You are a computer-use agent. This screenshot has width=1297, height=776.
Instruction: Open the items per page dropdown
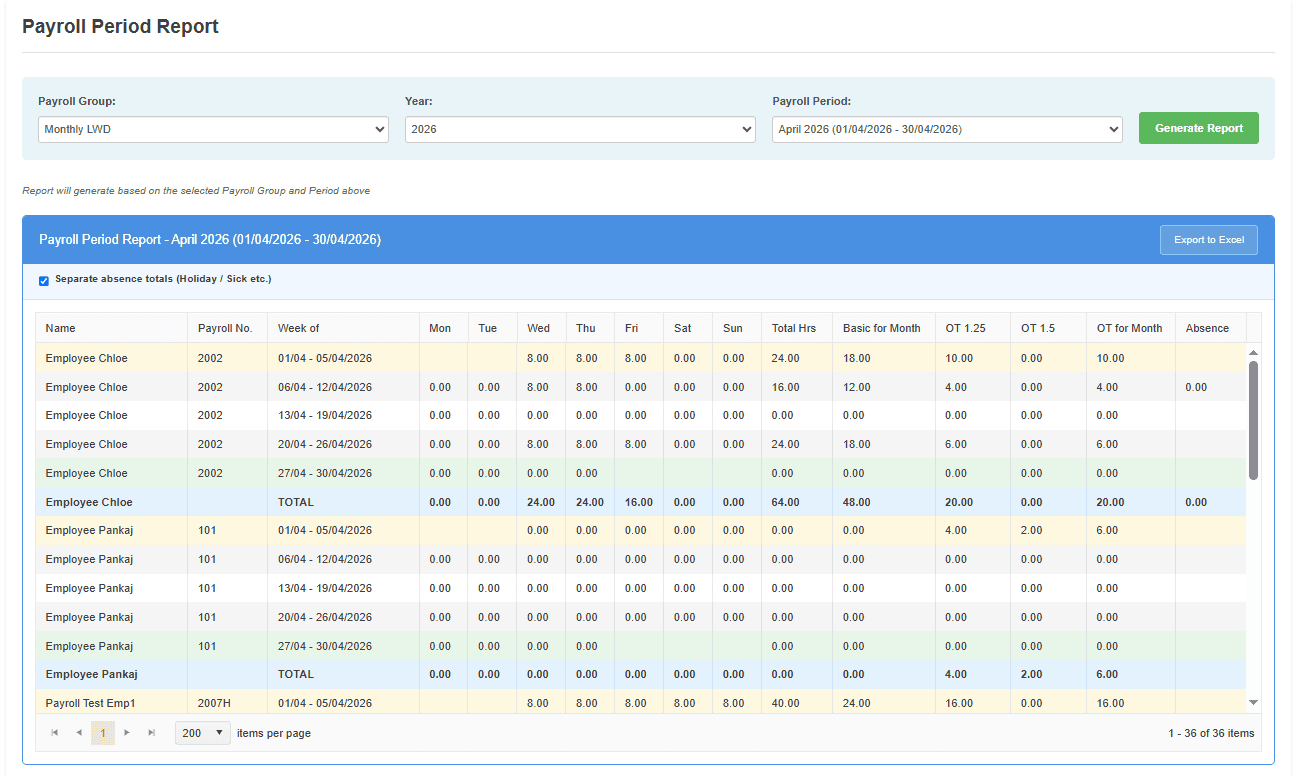[x=203, y=733]
